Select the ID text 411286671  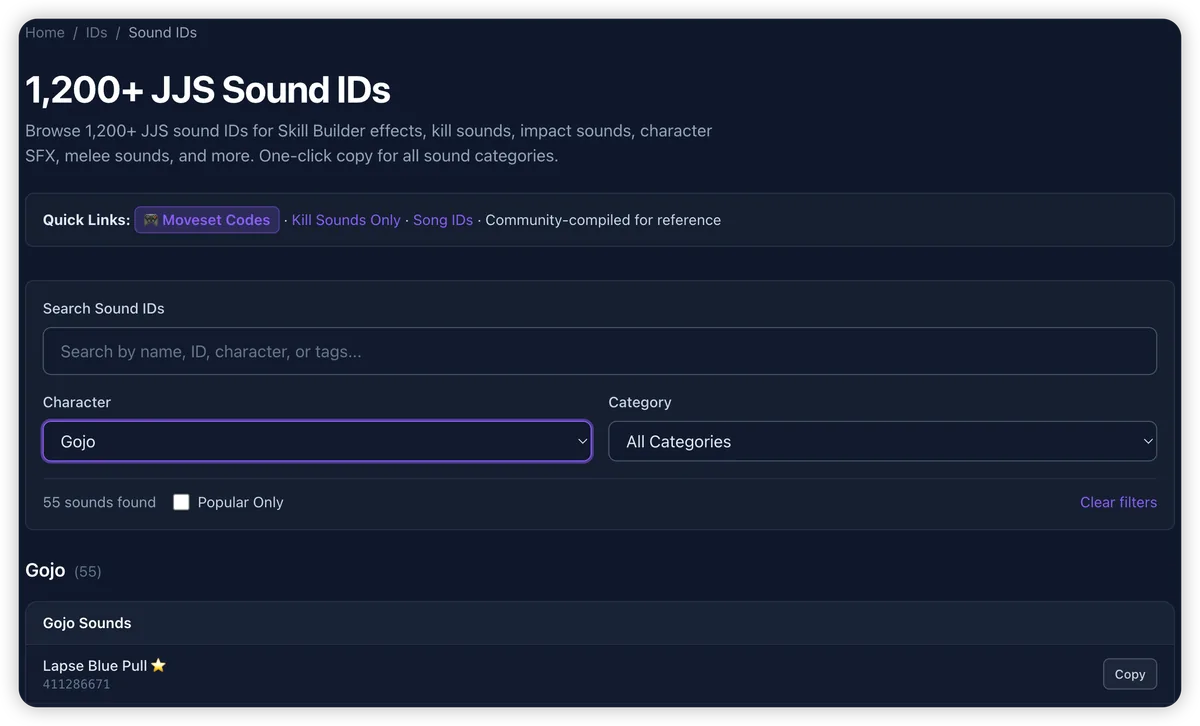pyautogui.click(x=76, y=685)
